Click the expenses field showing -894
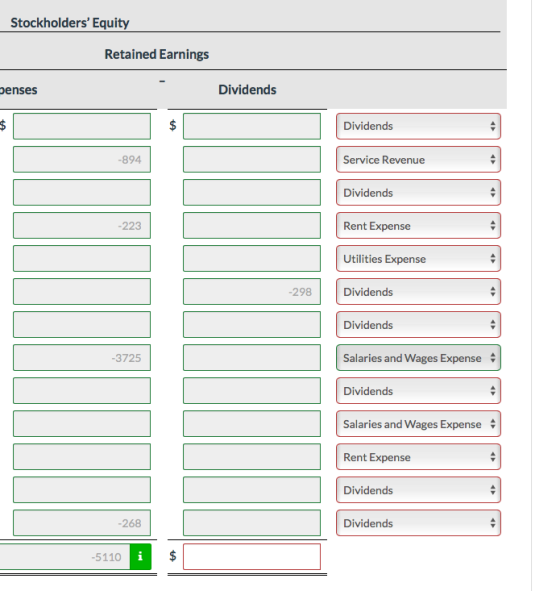The image size is (560, 591). click(x=82, y=159)
